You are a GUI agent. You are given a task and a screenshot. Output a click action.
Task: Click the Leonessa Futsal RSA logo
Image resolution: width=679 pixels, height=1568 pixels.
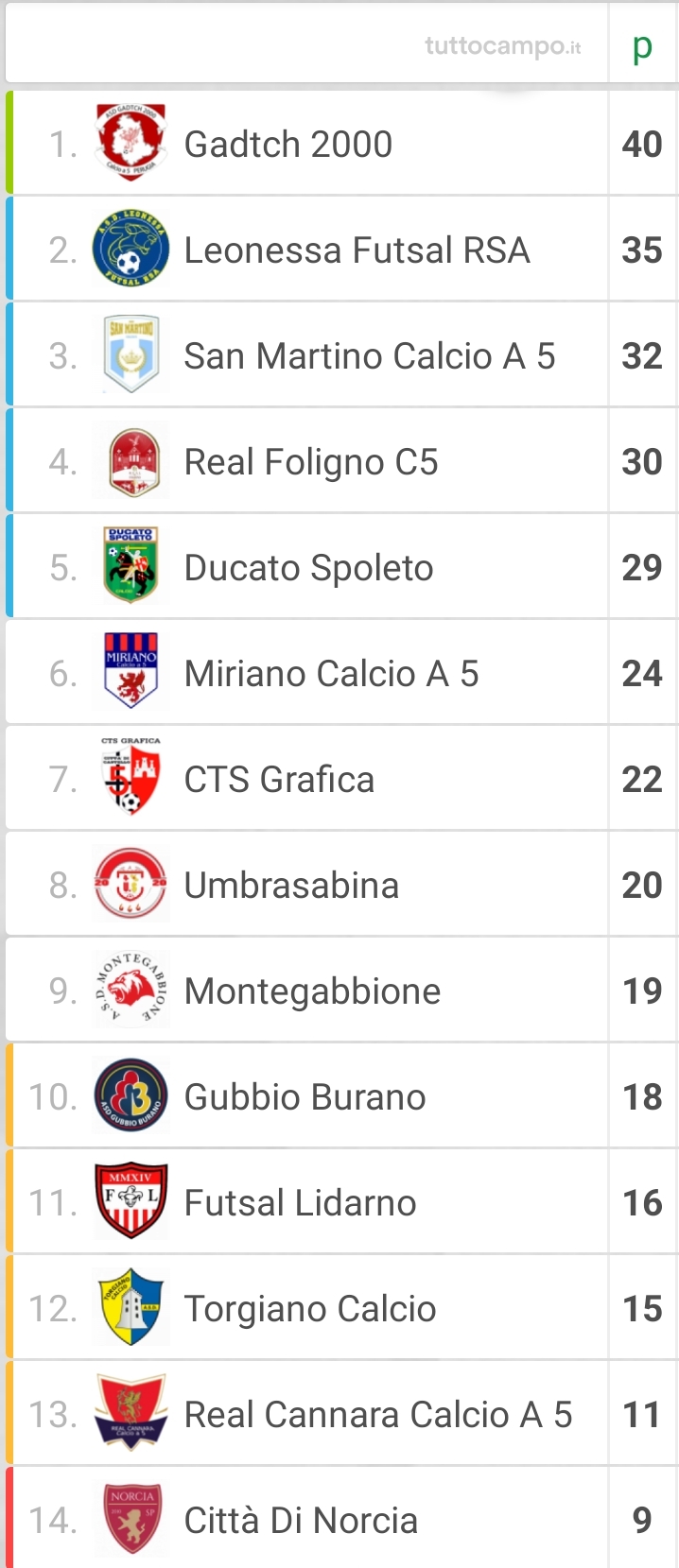(x=131, y=250)
